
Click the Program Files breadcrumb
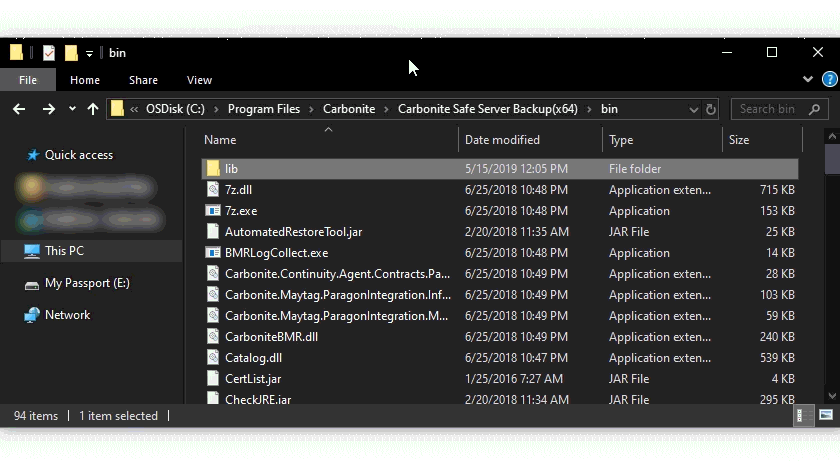(x=264, y=109)
